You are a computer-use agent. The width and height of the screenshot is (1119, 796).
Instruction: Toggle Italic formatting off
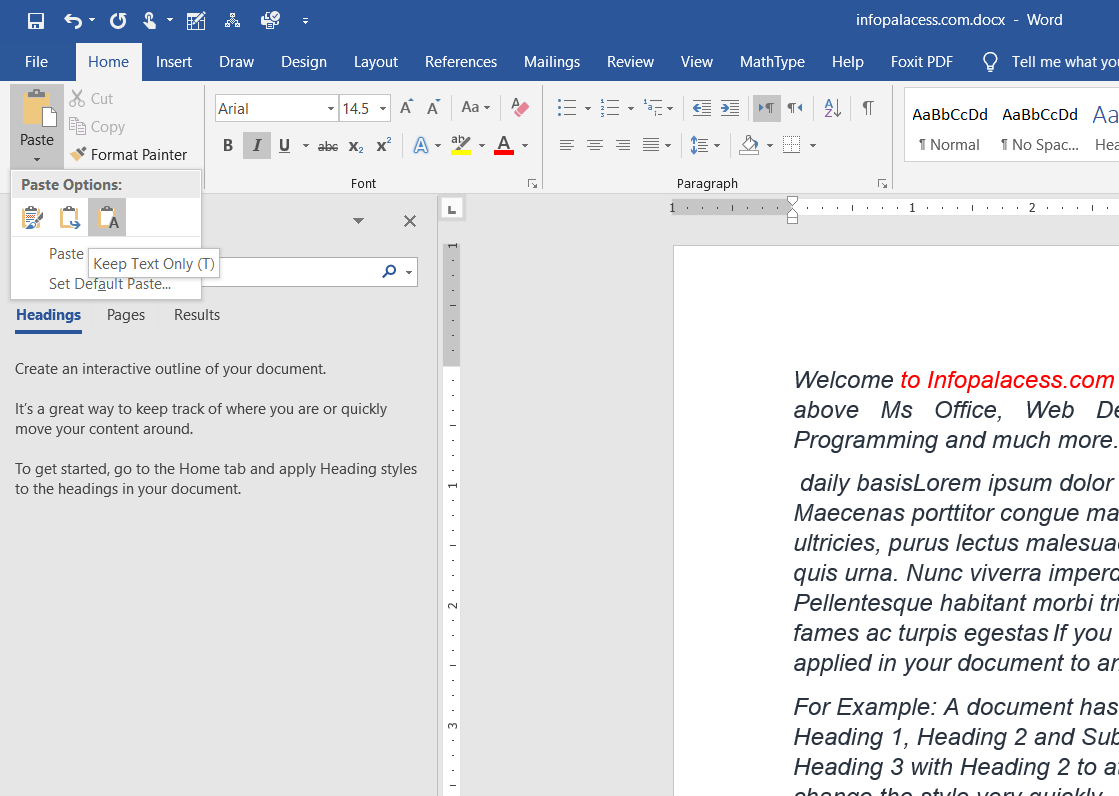click(256, 146)
